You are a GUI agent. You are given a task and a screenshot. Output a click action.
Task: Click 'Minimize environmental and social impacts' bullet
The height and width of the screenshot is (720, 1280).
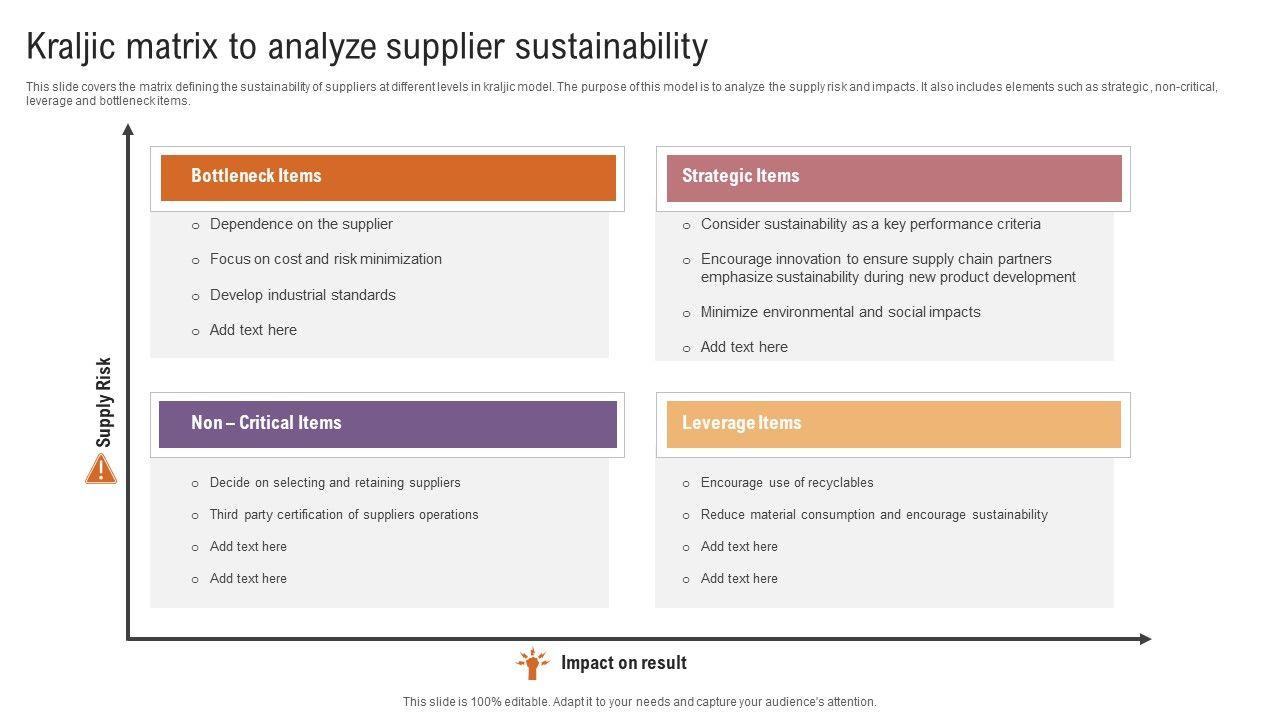coord(840,312)
